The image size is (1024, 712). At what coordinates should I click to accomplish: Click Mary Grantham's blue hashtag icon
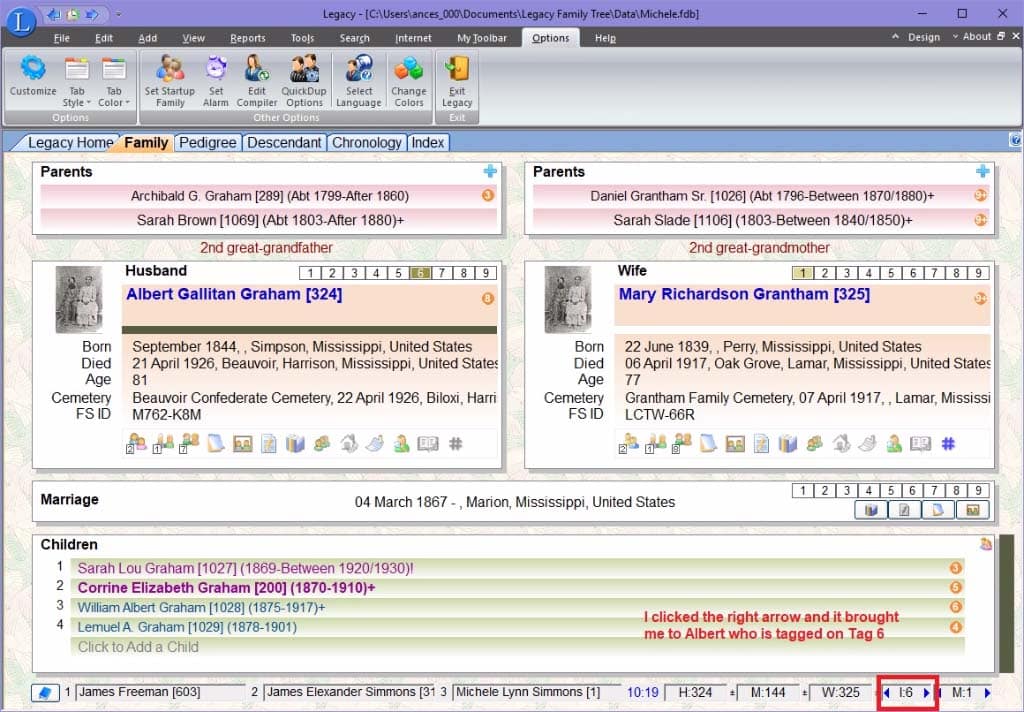click(x=948, y=444)
